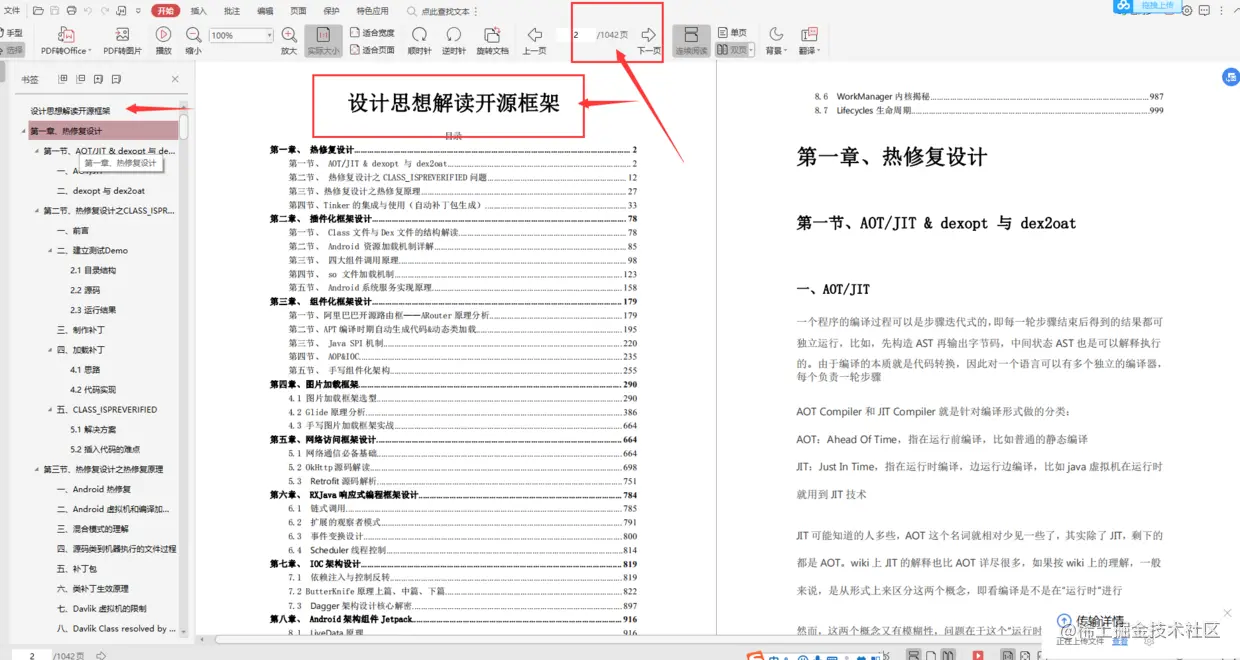Toggle 适合宽度 fit width

point(372,33)
